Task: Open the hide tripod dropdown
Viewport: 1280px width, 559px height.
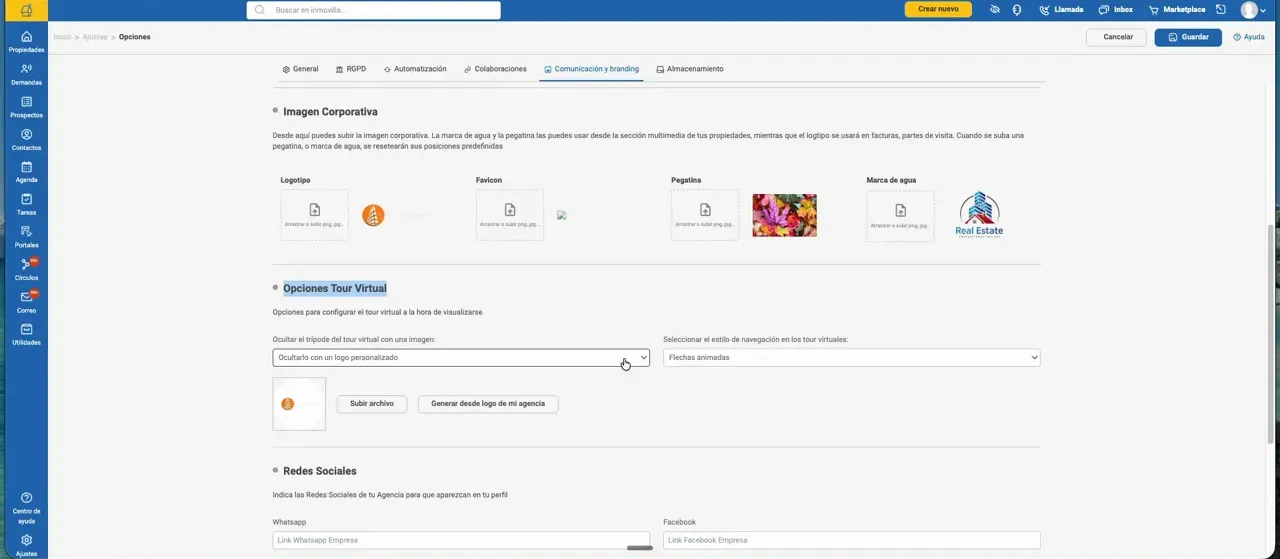Action: [x=461, y=357]
